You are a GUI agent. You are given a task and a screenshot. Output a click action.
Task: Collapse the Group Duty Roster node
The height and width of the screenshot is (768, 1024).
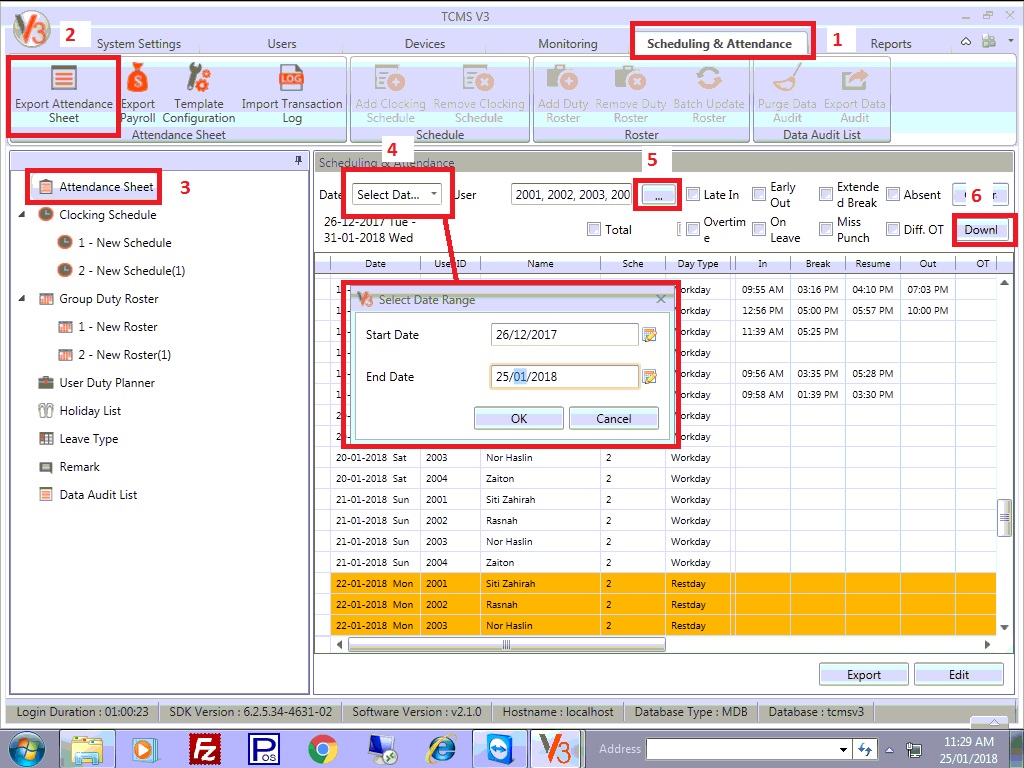click(x=23, y=299)
